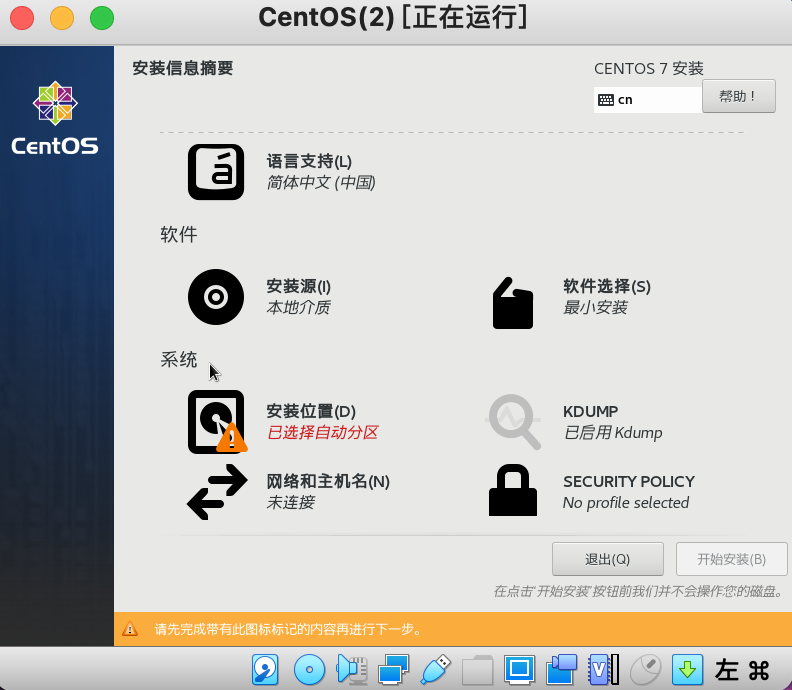Screen dimensions: 792x690
Task: Click the 未连接 network status text
Action: [x=290, y=502]
